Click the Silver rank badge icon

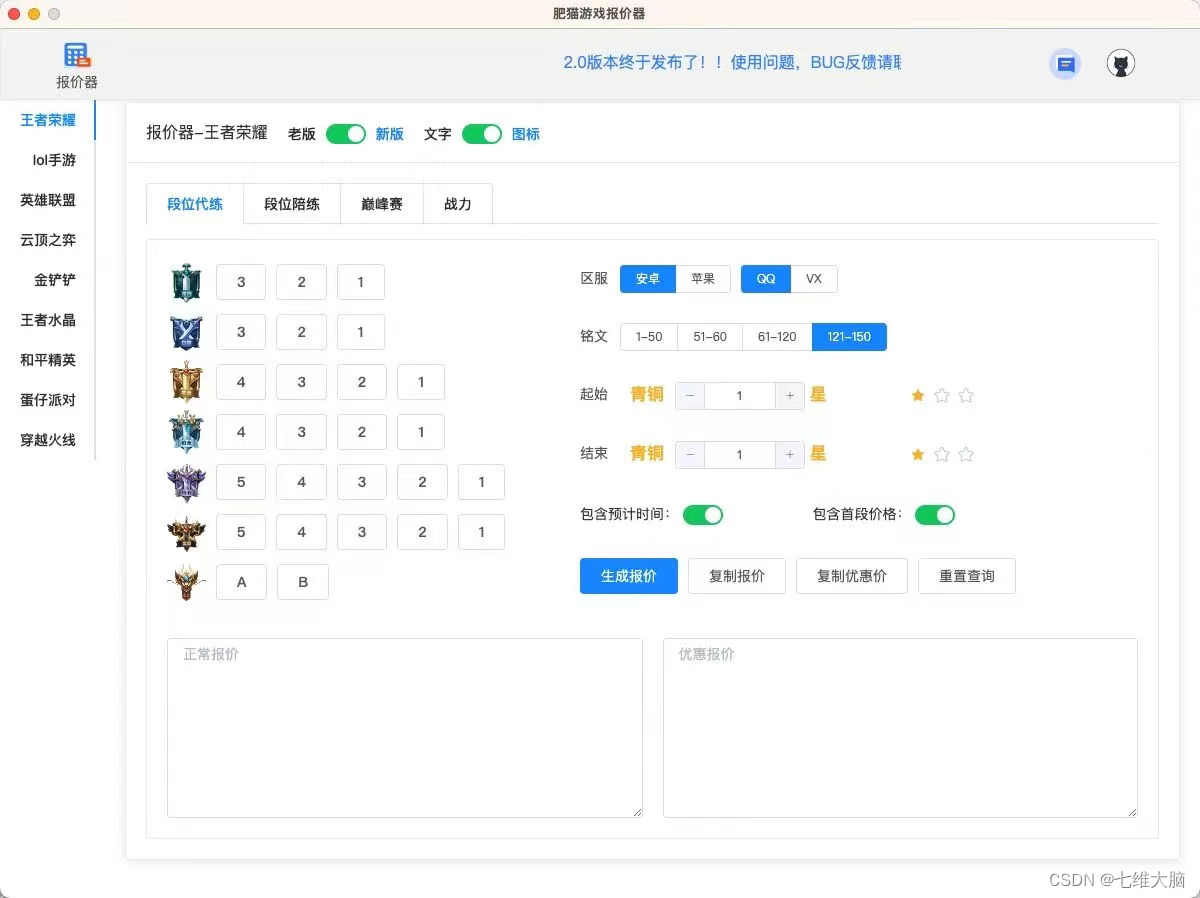tap(186, 332)
